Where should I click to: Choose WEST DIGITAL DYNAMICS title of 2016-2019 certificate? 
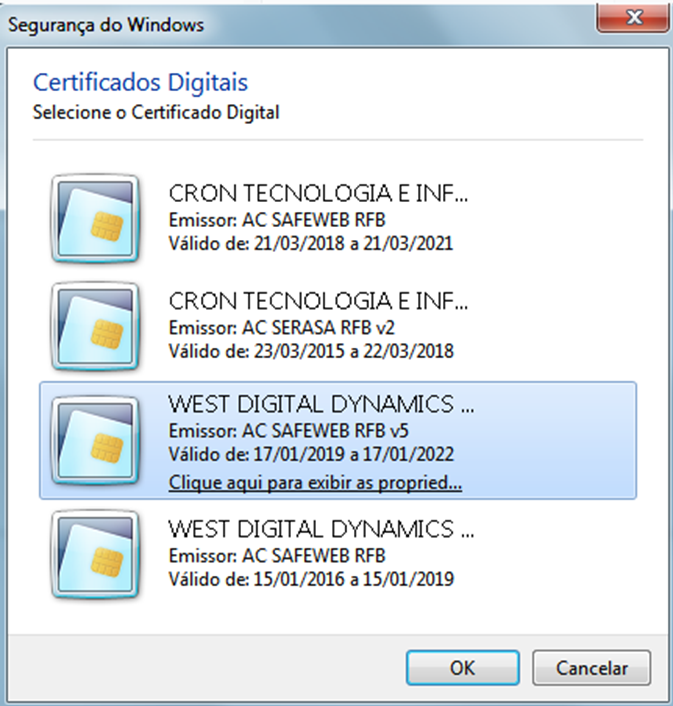point(321,529)
